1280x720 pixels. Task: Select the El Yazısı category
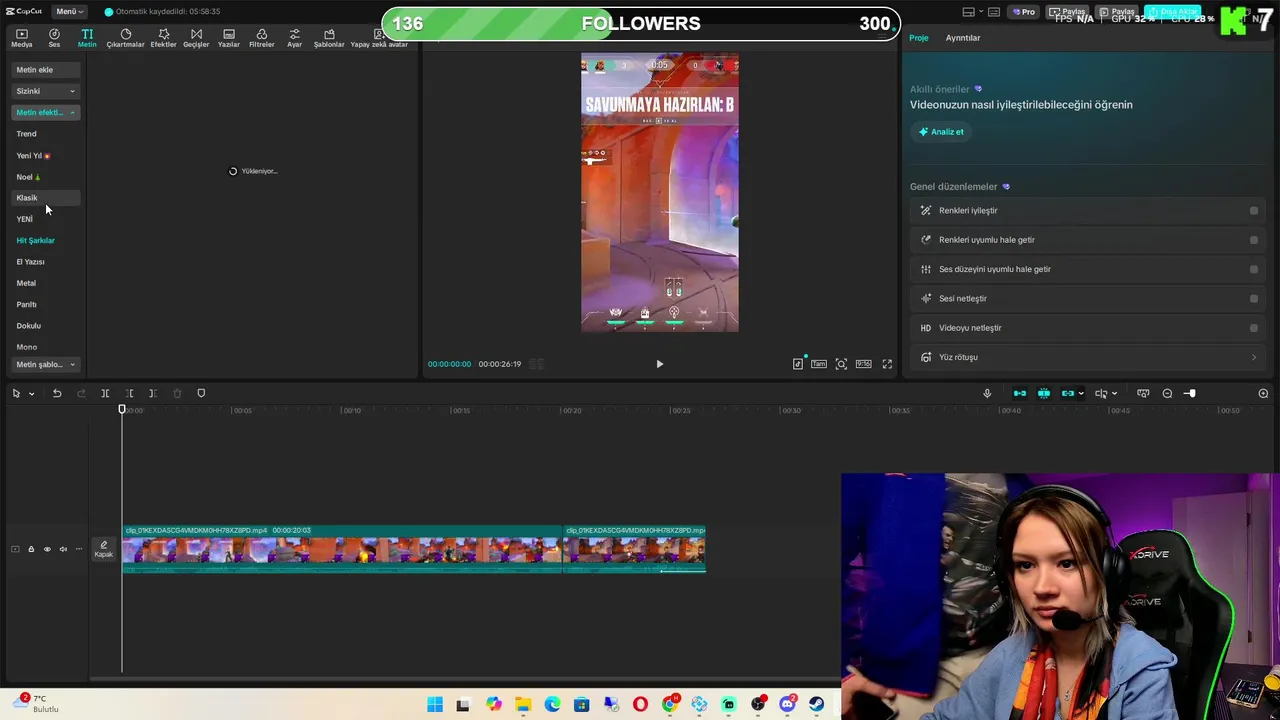tap(30, 262)
